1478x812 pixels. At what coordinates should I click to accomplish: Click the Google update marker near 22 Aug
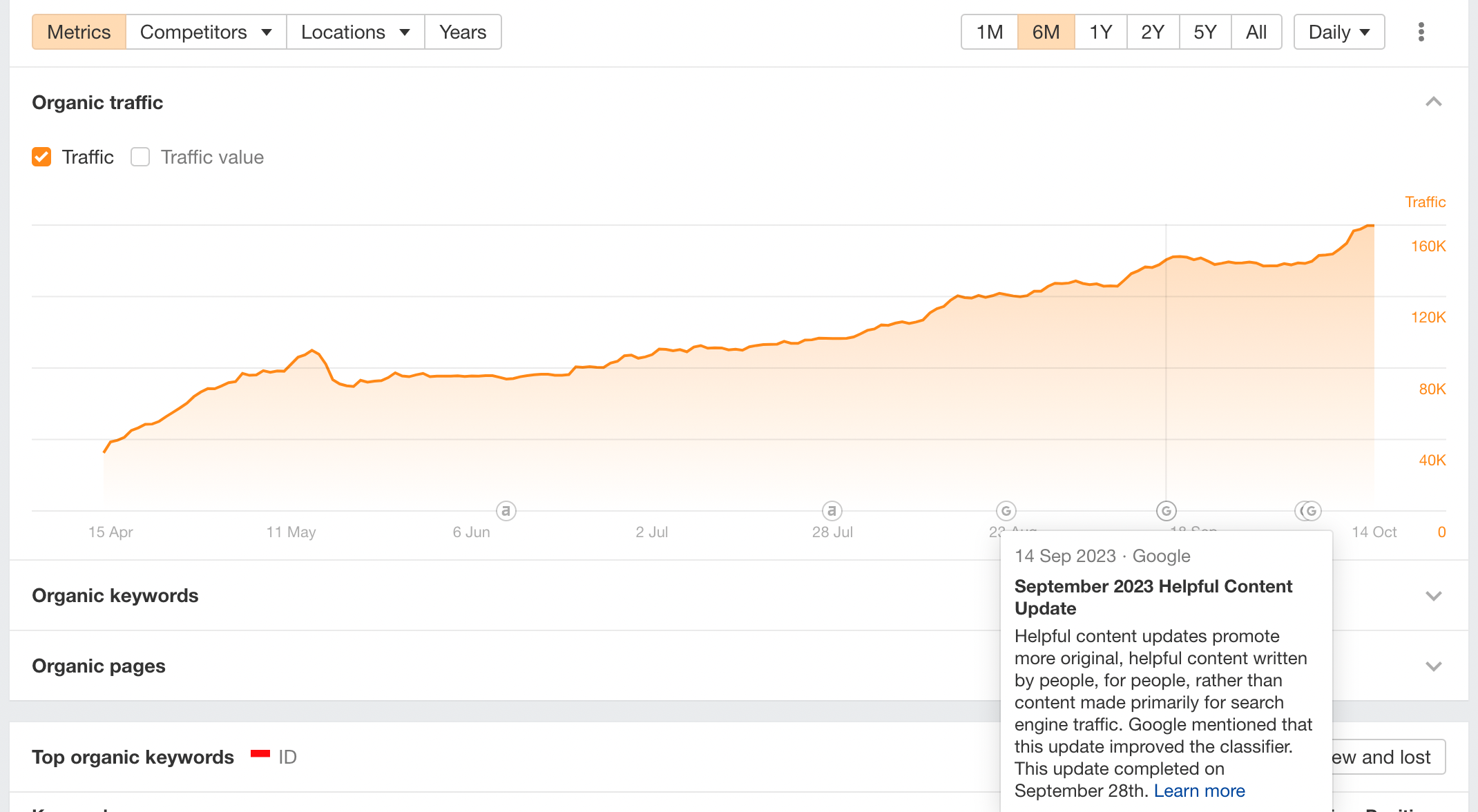pyautogui.click(x=1006, y=511)
